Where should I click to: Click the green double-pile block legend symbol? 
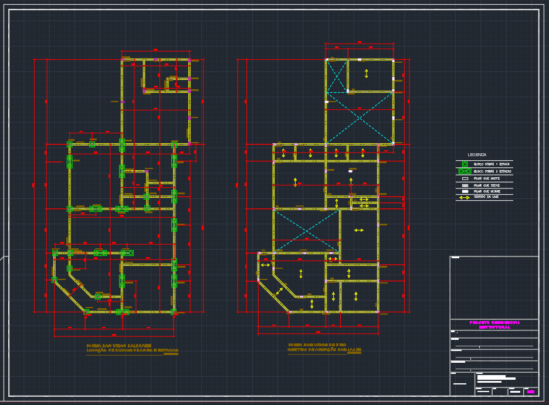point(465,171)
